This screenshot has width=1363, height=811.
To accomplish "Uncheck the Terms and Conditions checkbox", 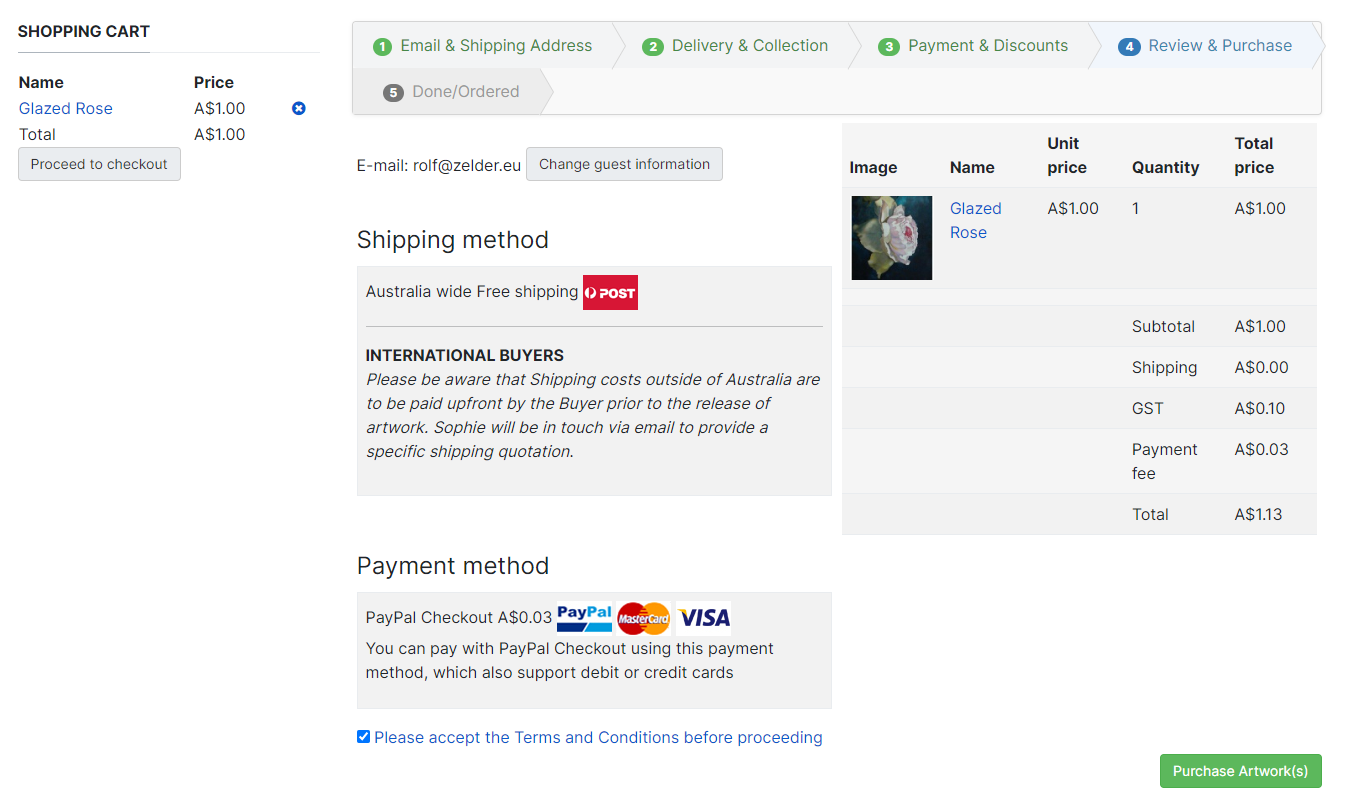I will point(363,737).
